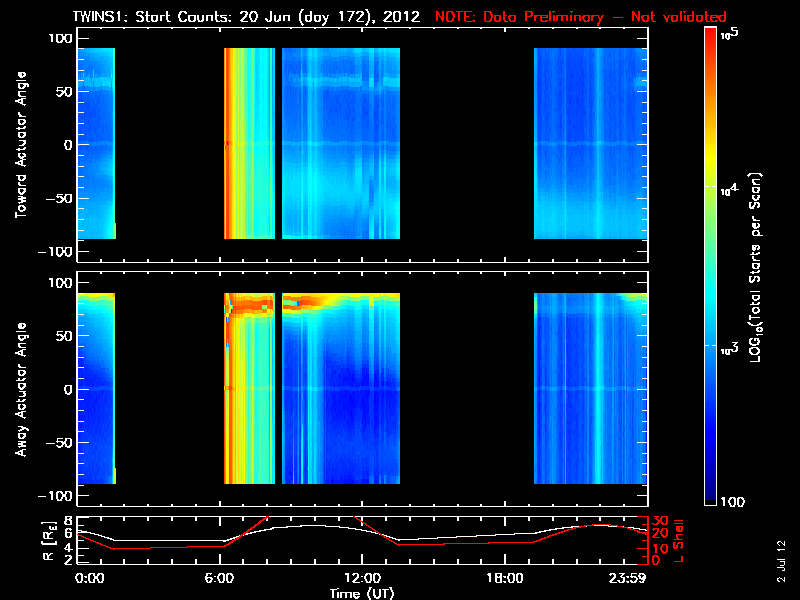Click the '100' tick of the Away panel

(61, 282)
